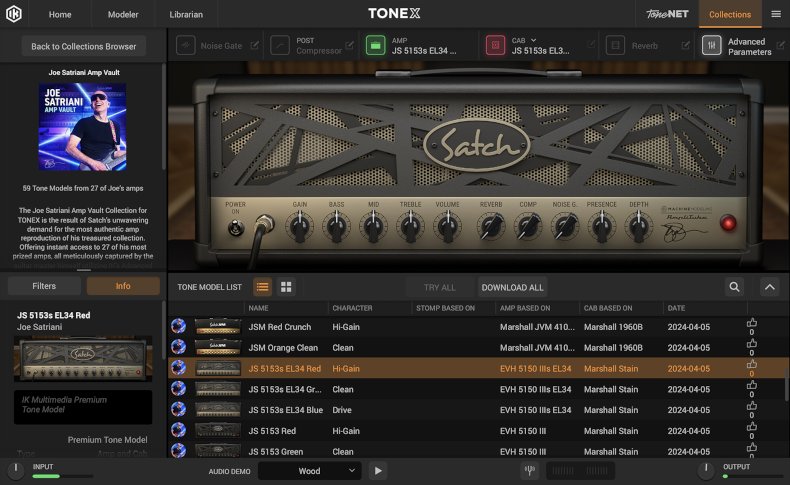Open the Wood audio demo dropdown
This screenshot has width=790, height=485.
(309, 471)
